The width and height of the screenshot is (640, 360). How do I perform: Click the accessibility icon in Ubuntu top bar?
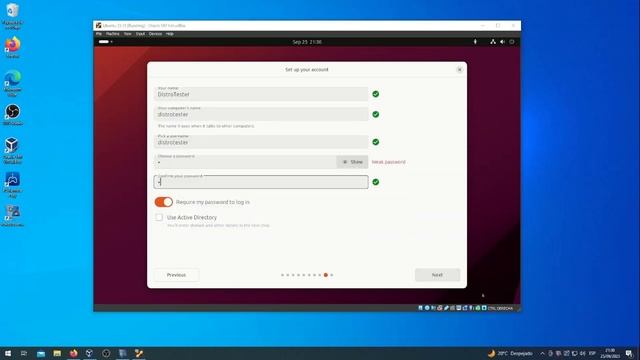475,42
